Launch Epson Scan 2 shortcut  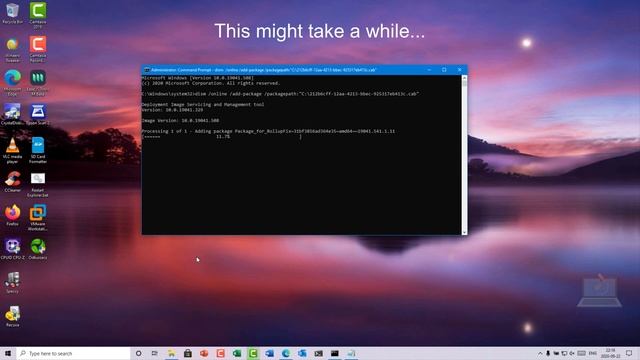(38, 113)
